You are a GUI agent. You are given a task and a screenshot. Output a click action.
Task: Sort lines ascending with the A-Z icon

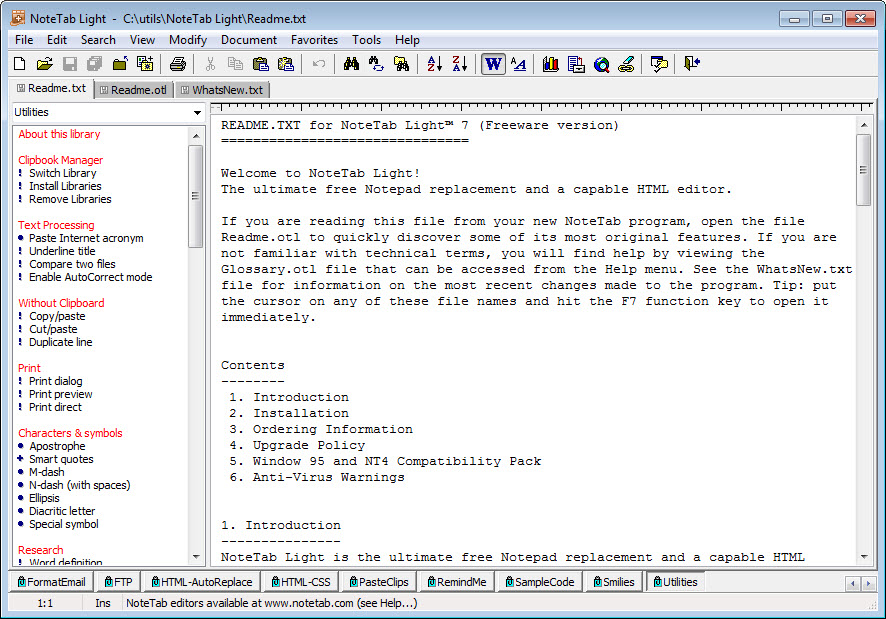pos(434,64)
